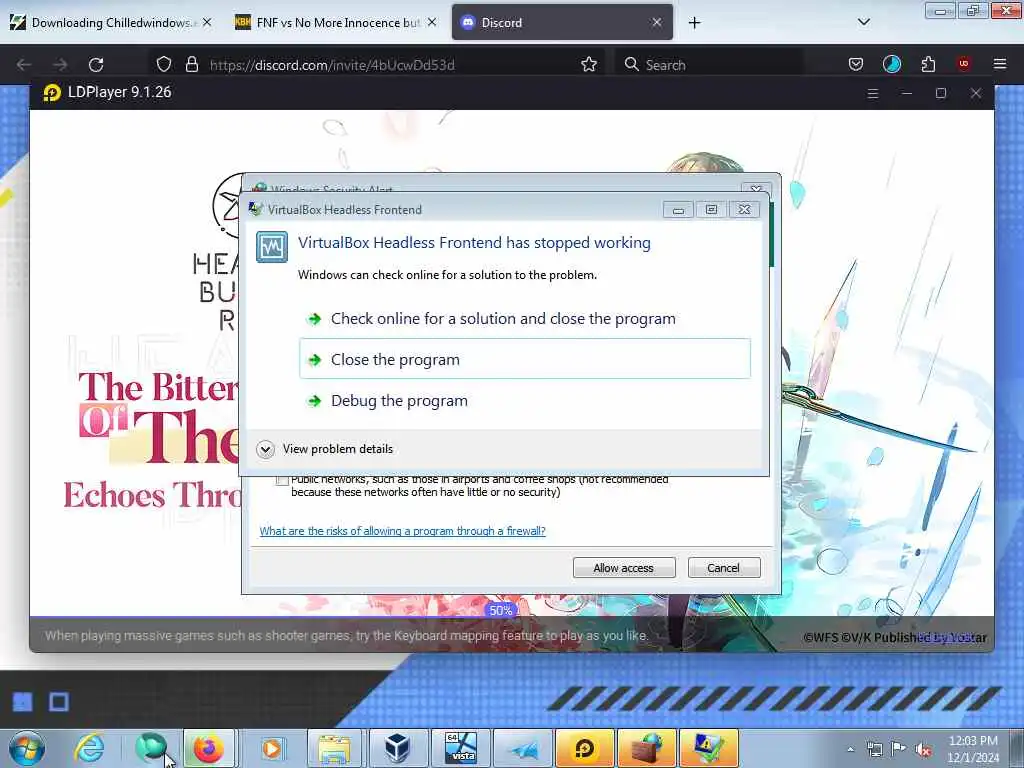Choose 'Debug the program' option
Image resolution: width=1024 pixels, height=768 pixels.
tap(399, 400)
